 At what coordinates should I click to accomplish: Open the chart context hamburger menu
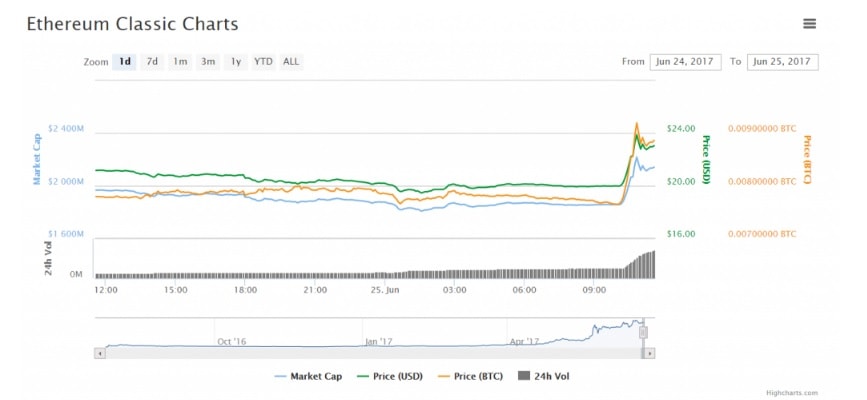click(x=809, y=24)
